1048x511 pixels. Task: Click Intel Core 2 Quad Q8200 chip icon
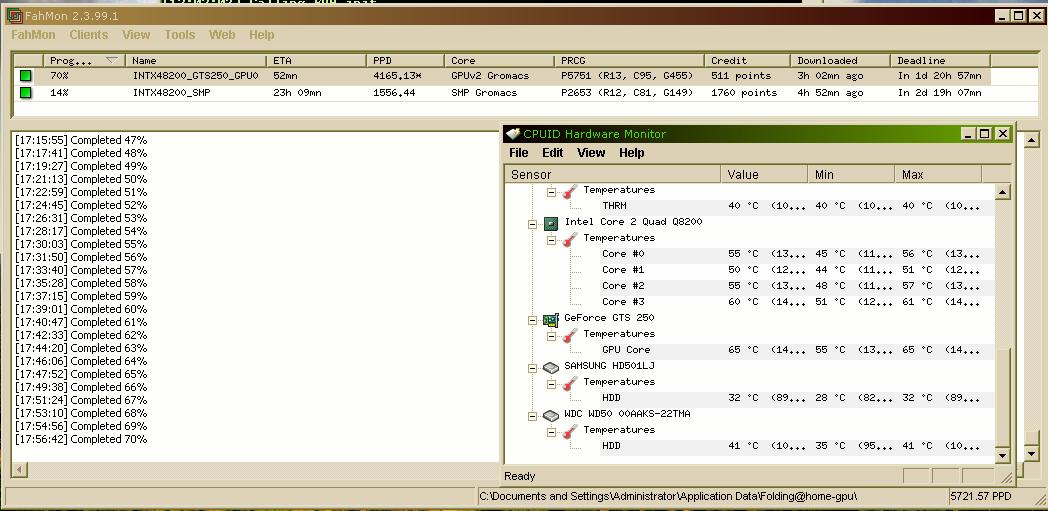(x=551, y=222)
